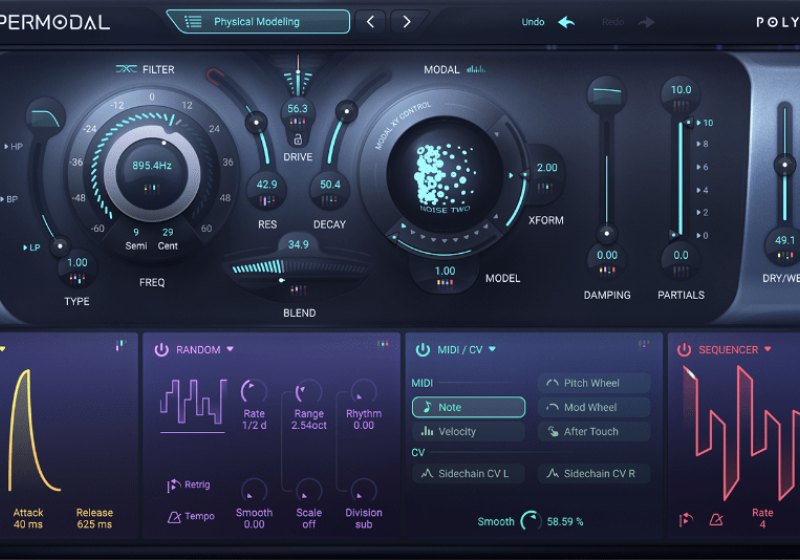Disable the MIDI / CV modulator power
This screenshot has height=560, width=800.
coord(422,350)
